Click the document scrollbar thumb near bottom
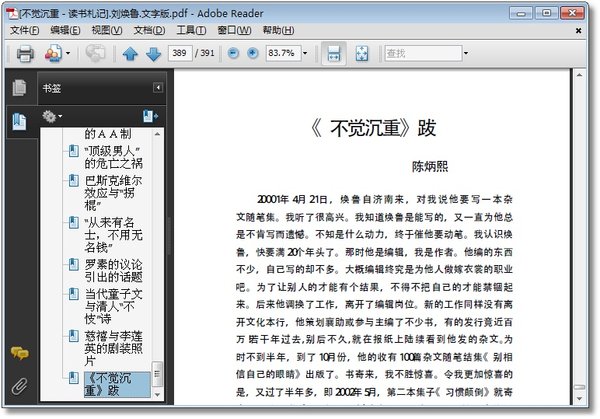The width and height of the screenshot is (600, 419). 579,387
